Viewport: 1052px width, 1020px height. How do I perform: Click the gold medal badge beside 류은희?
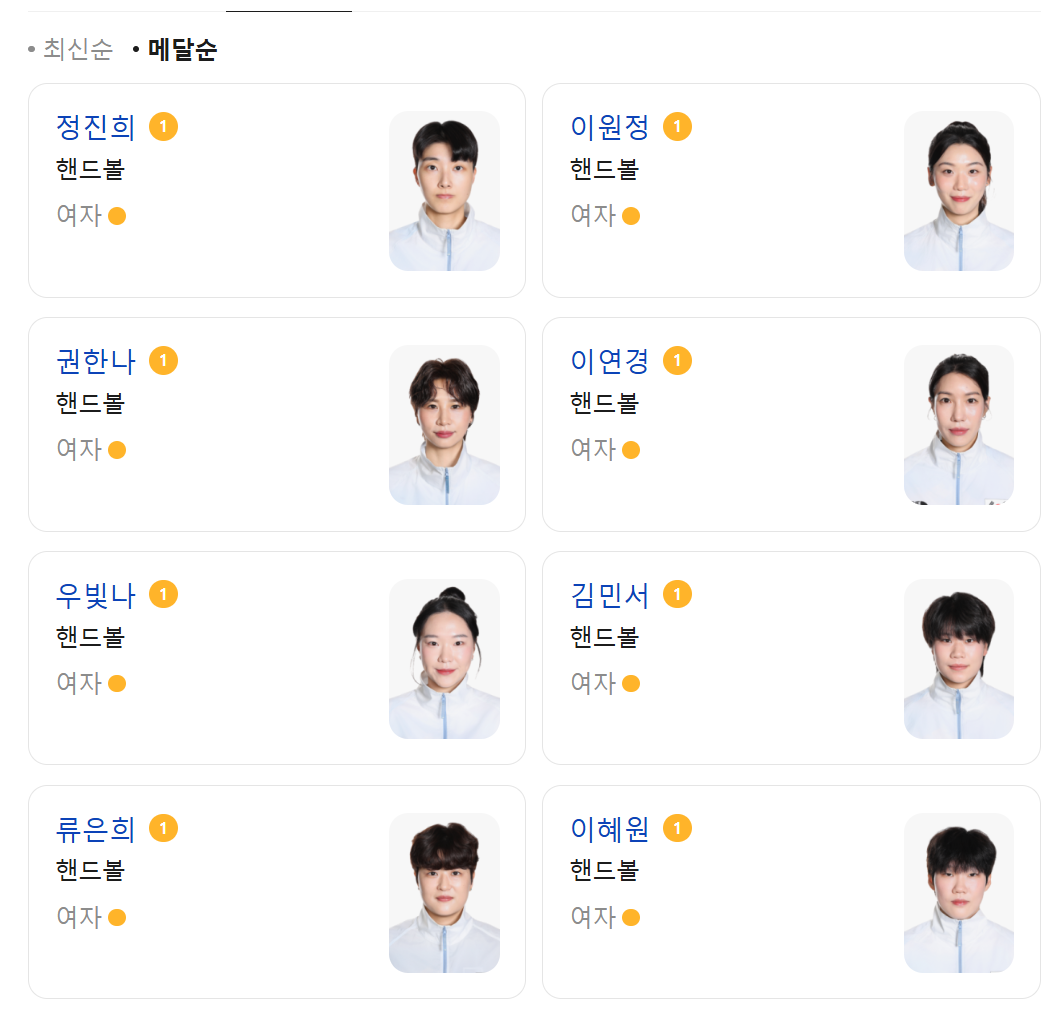coord(163,827)
